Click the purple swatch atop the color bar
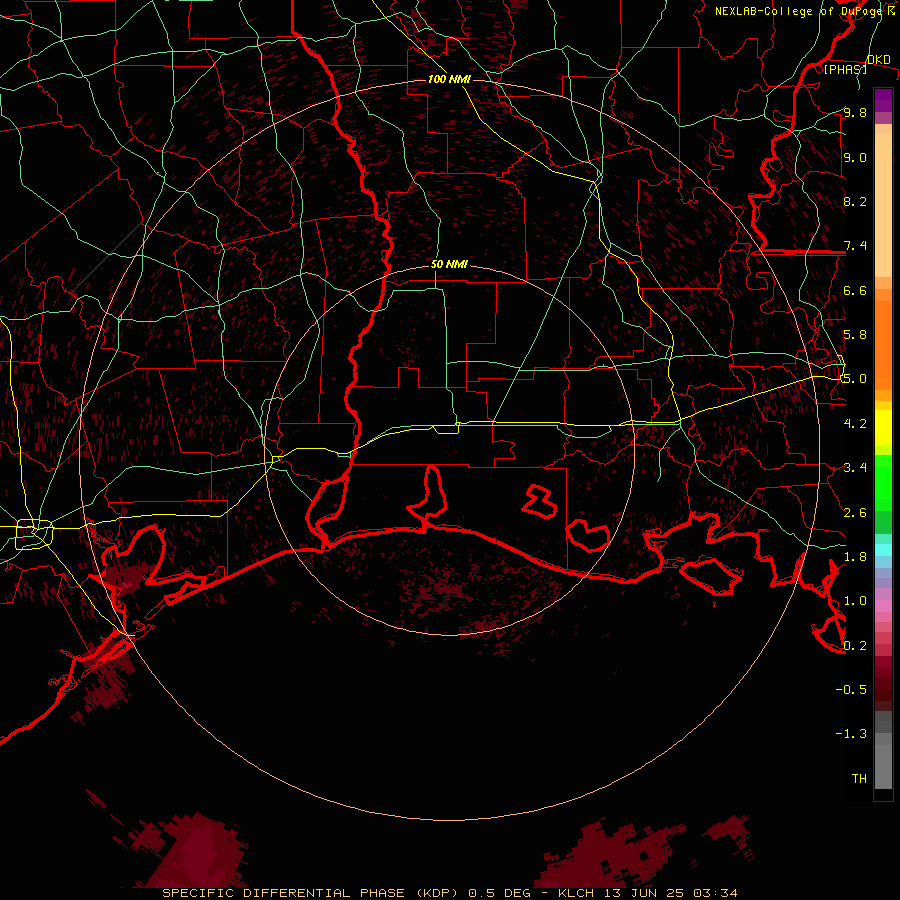 pos(883,100)
